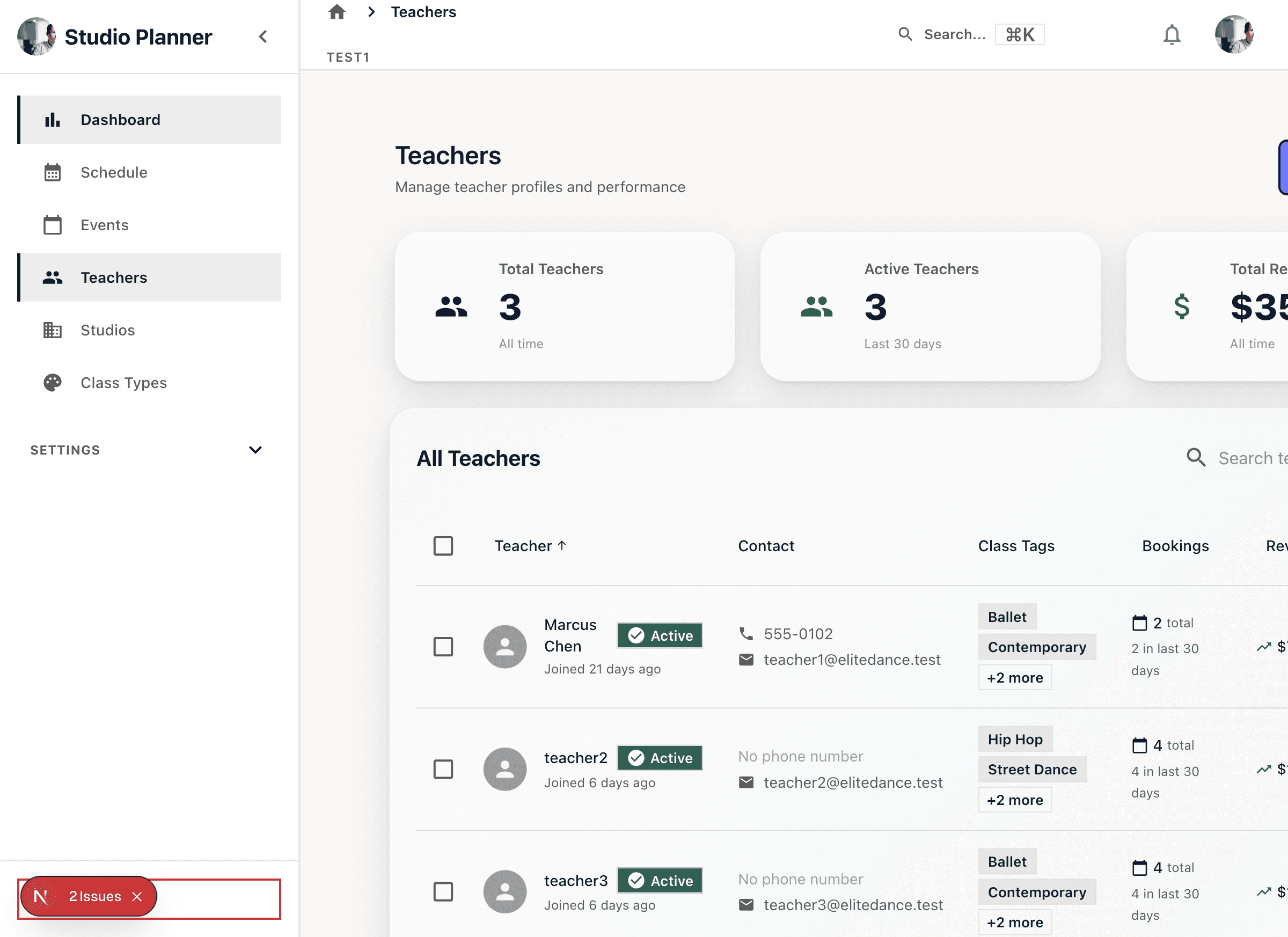Viewport: 1288px width, 937px height.
Task: Check the select-all teachers checkbox
Action: 443,545
